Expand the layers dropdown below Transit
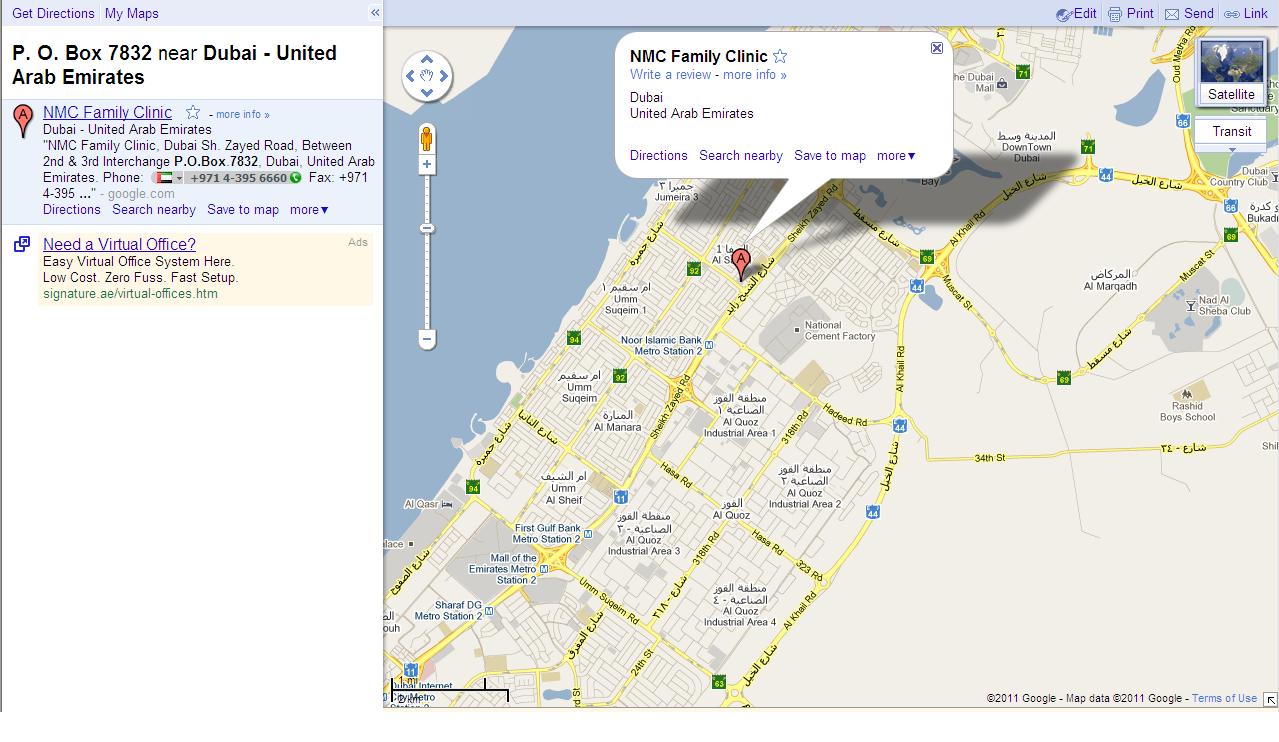 (1231, 150)
